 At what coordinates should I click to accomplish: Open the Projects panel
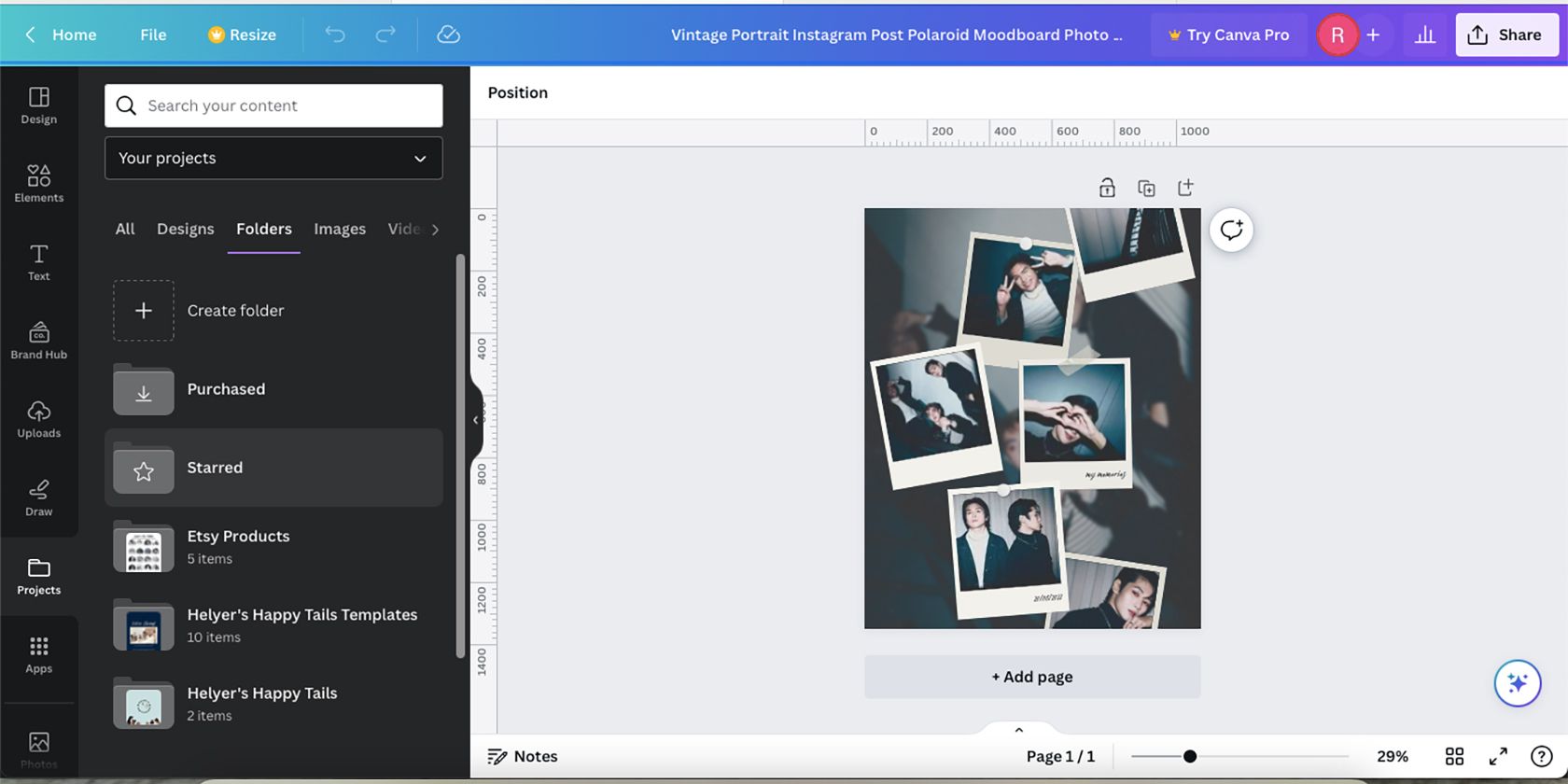pyautogui.click(x=38, y=575)
